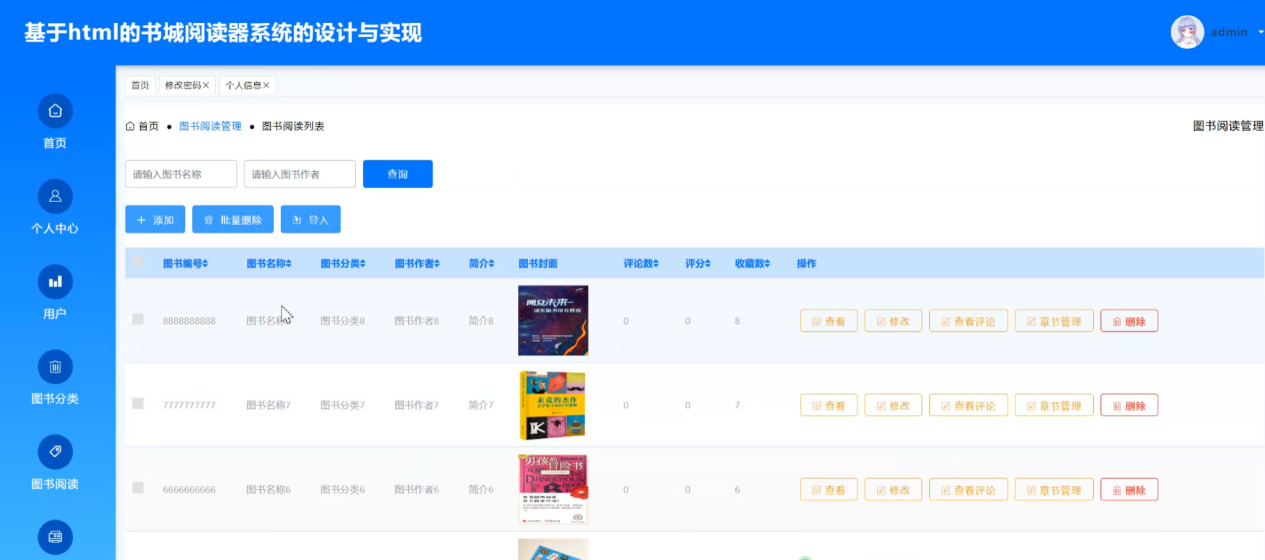Click 查看 for 图书名称7 row
Viewport: 1265px width, 560px height.
click(x=828, y=405)
